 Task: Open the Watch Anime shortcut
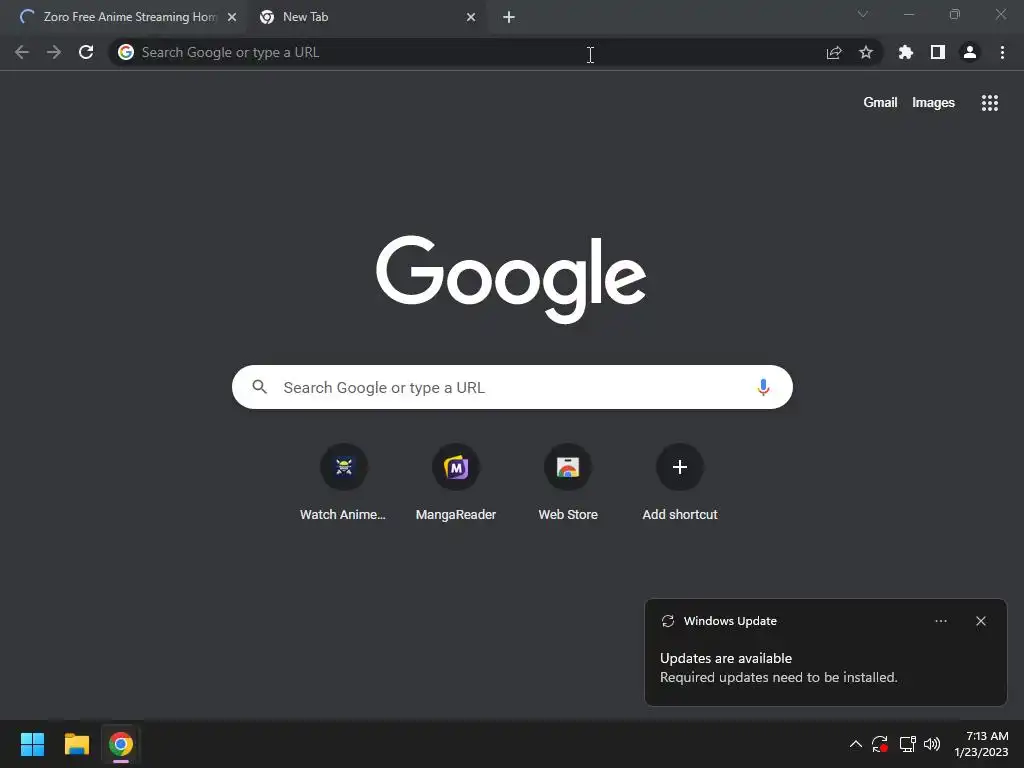click(x=344, y=483)
